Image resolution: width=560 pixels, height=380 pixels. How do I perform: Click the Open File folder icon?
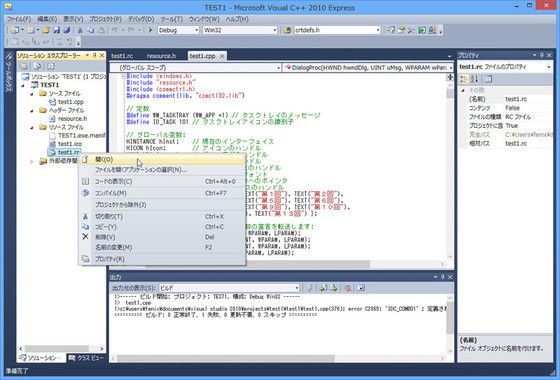coord(46,30)
